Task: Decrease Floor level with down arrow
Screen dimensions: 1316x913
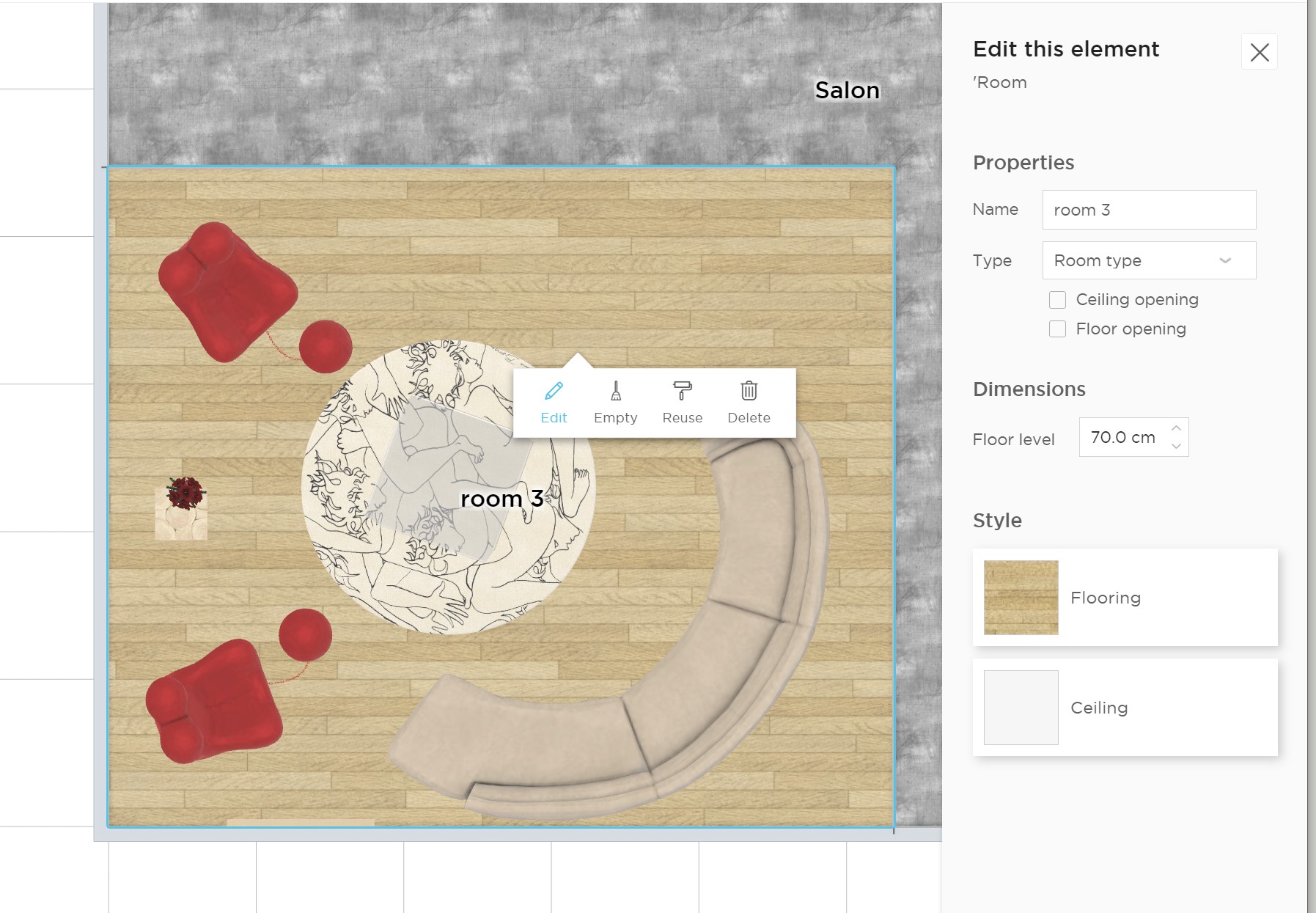Action: (1176, 446)
